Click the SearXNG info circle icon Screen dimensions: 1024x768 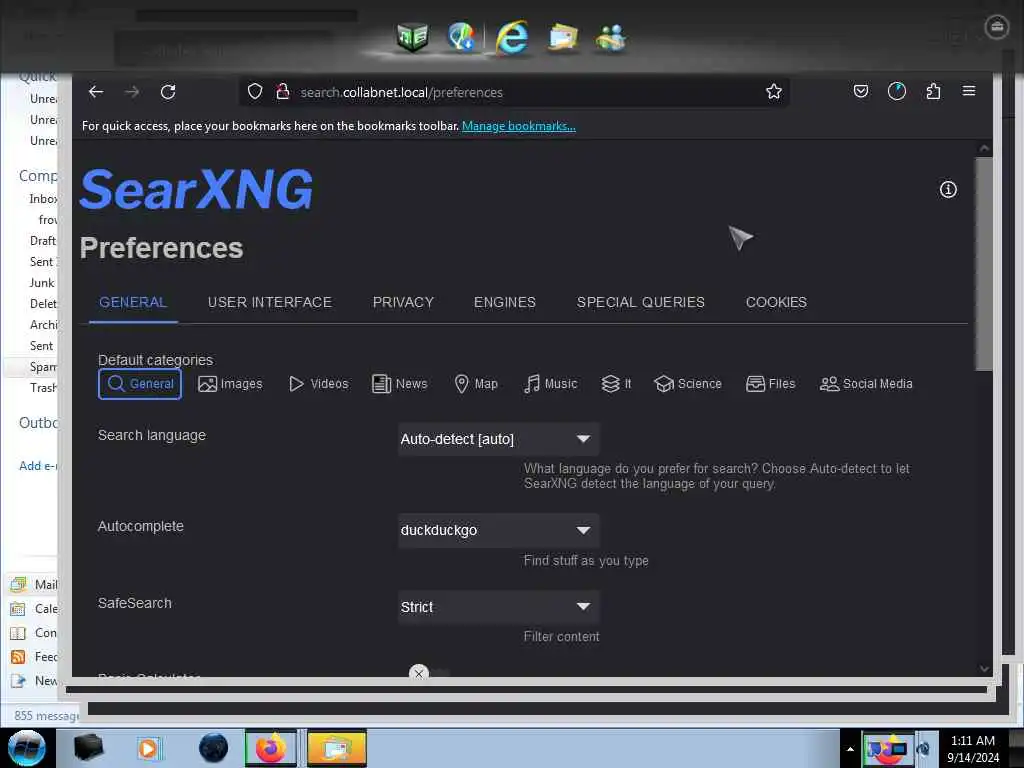948,189
